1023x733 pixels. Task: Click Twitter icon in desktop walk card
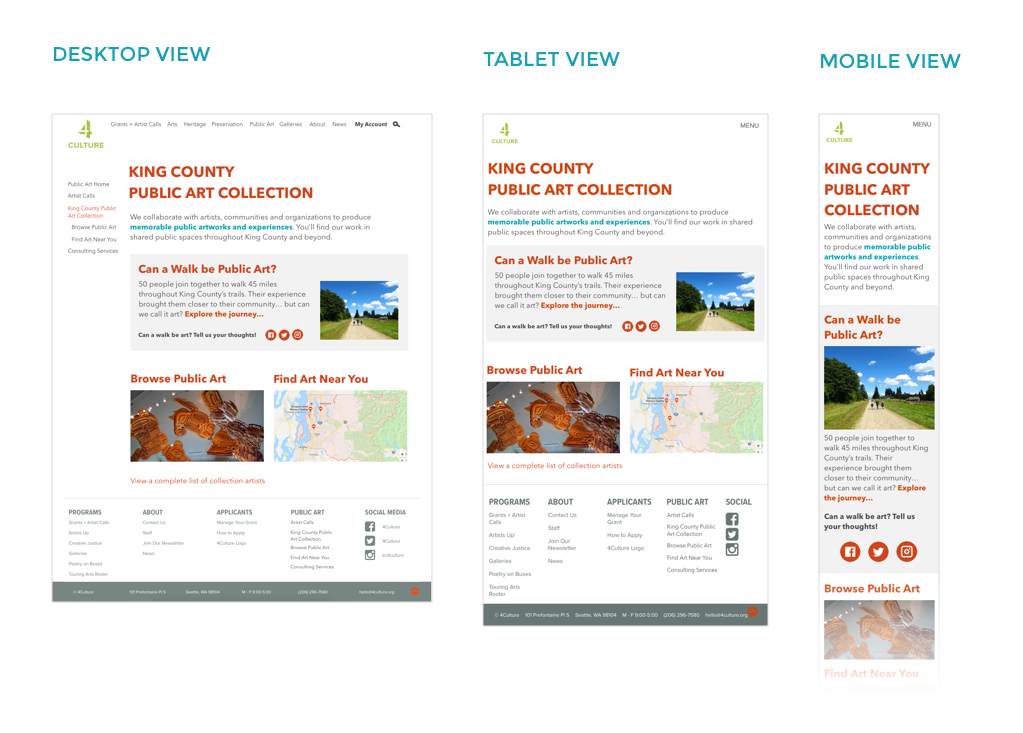[x=284, y=335]
